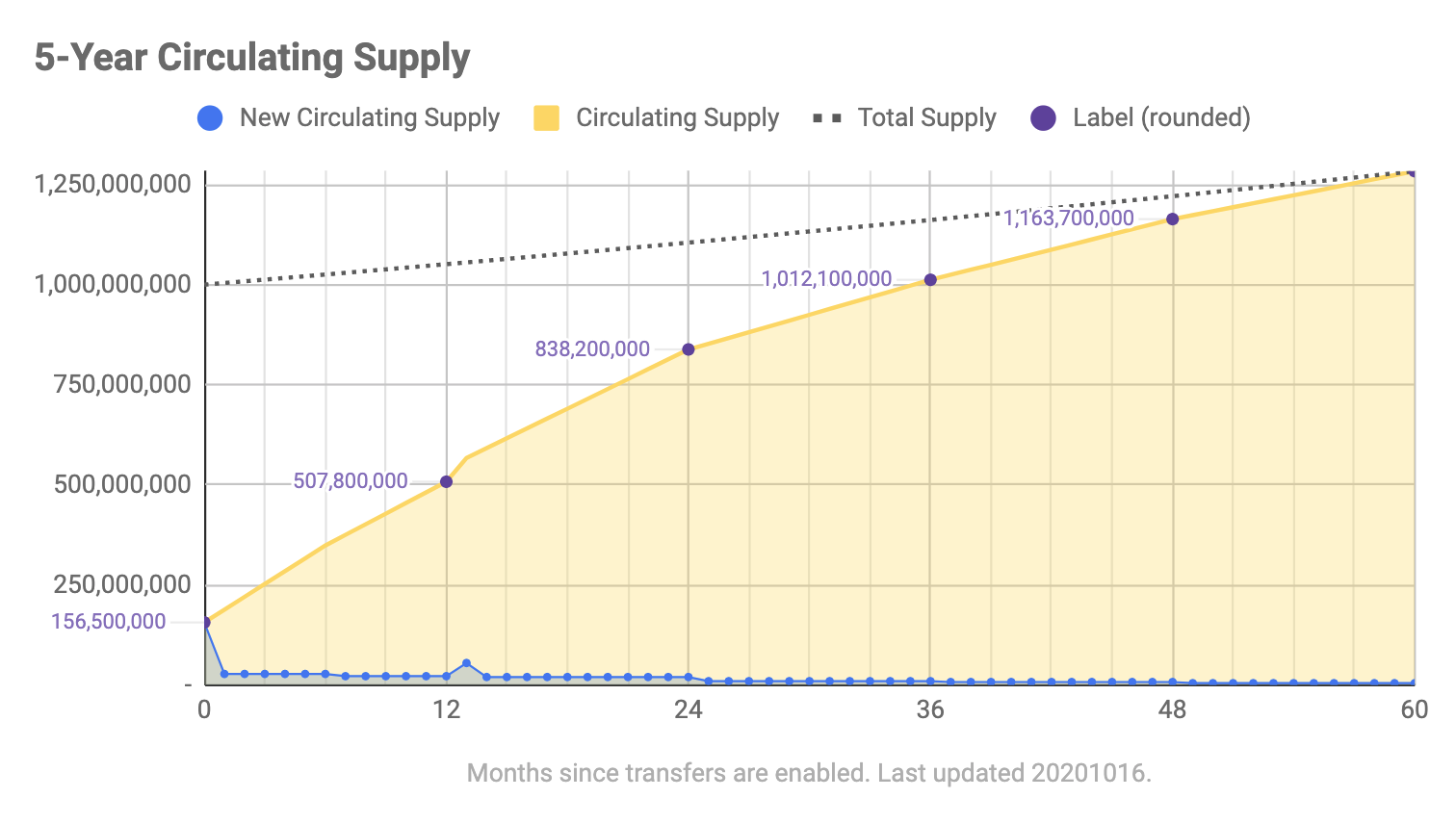Click the yellow Circulating Supply legend swatch
This screenshot has width=1456, height=824.
point(546,118)
